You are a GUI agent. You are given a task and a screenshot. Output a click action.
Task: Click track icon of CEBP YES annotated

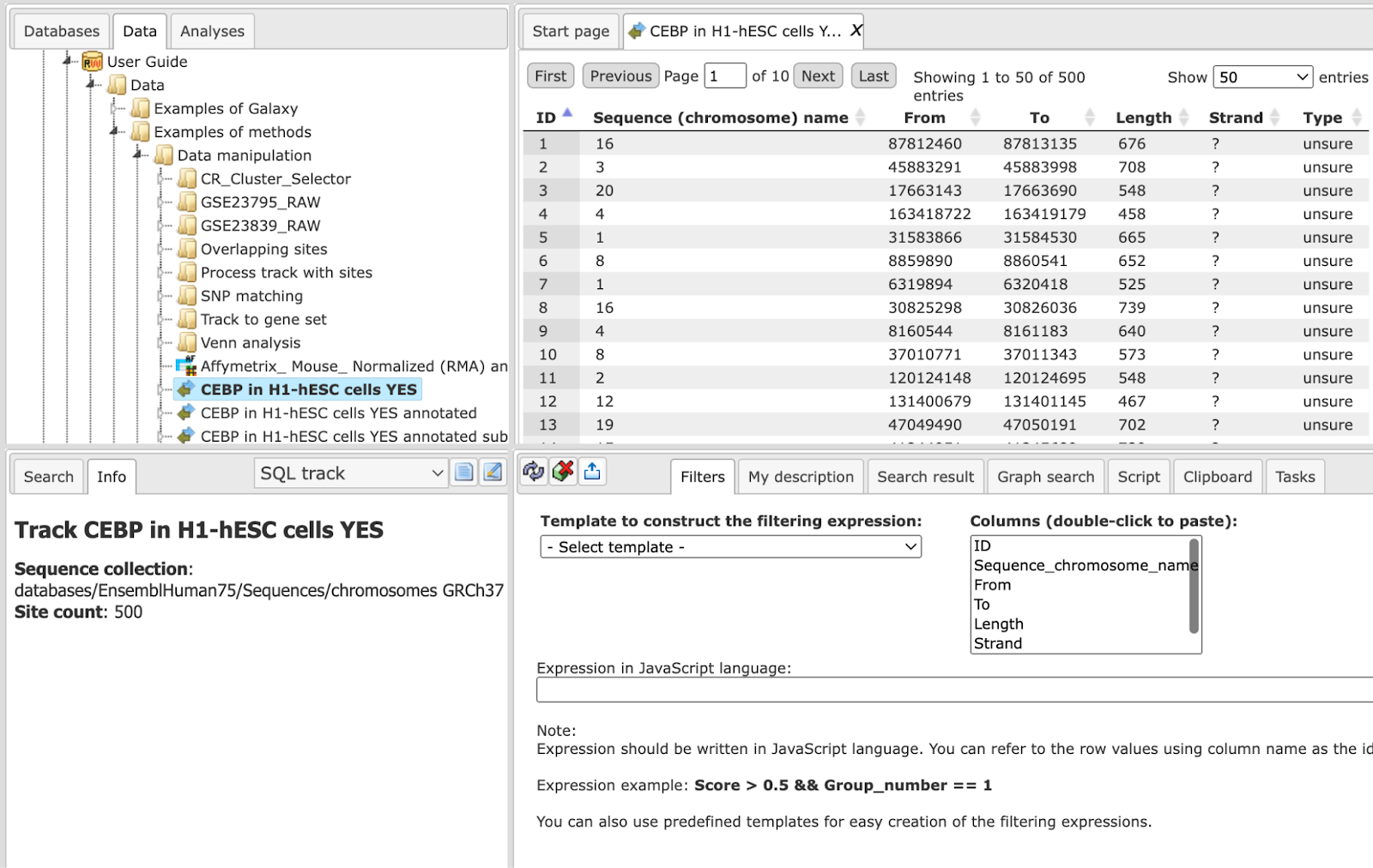[x=186, y=413]
